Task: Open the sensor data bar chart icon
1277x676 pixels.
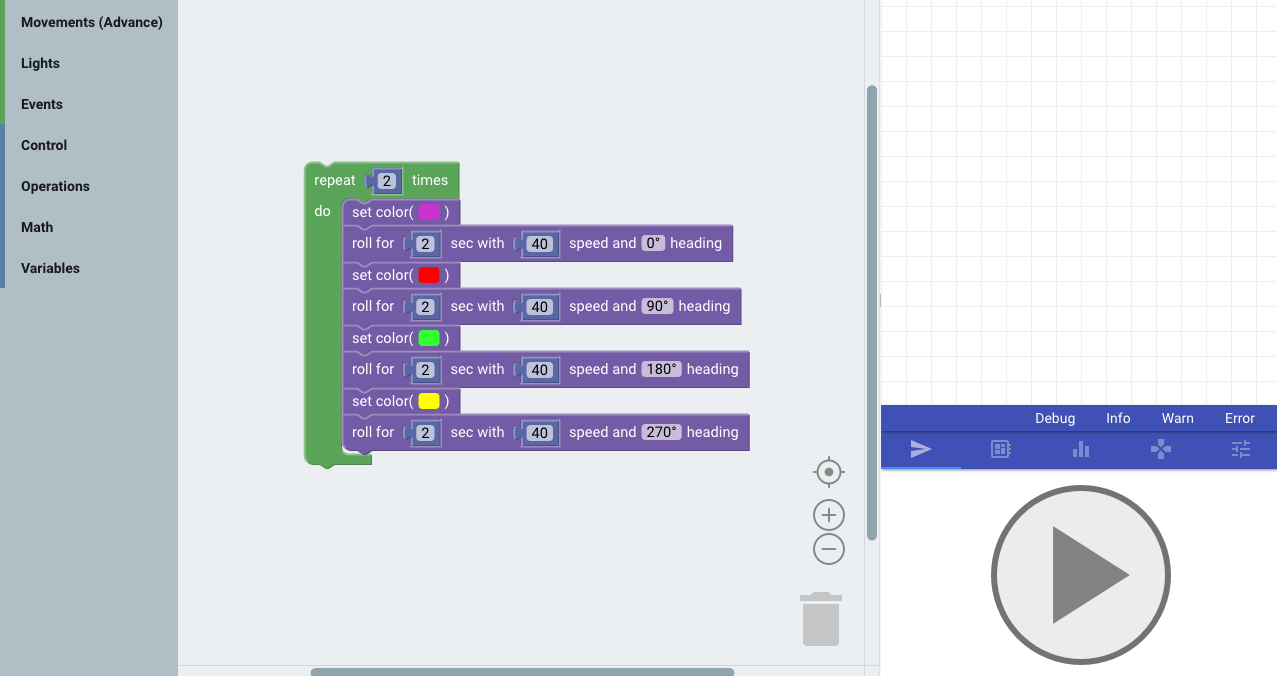Action: 1080,450
